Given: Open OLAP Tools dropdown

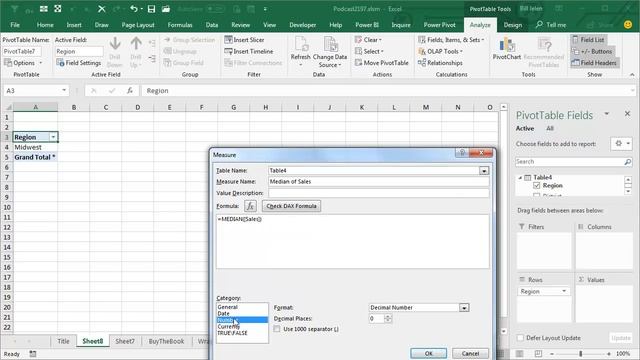Looking at the screenshot, I should pyautogui.click(x=440, y=51).
